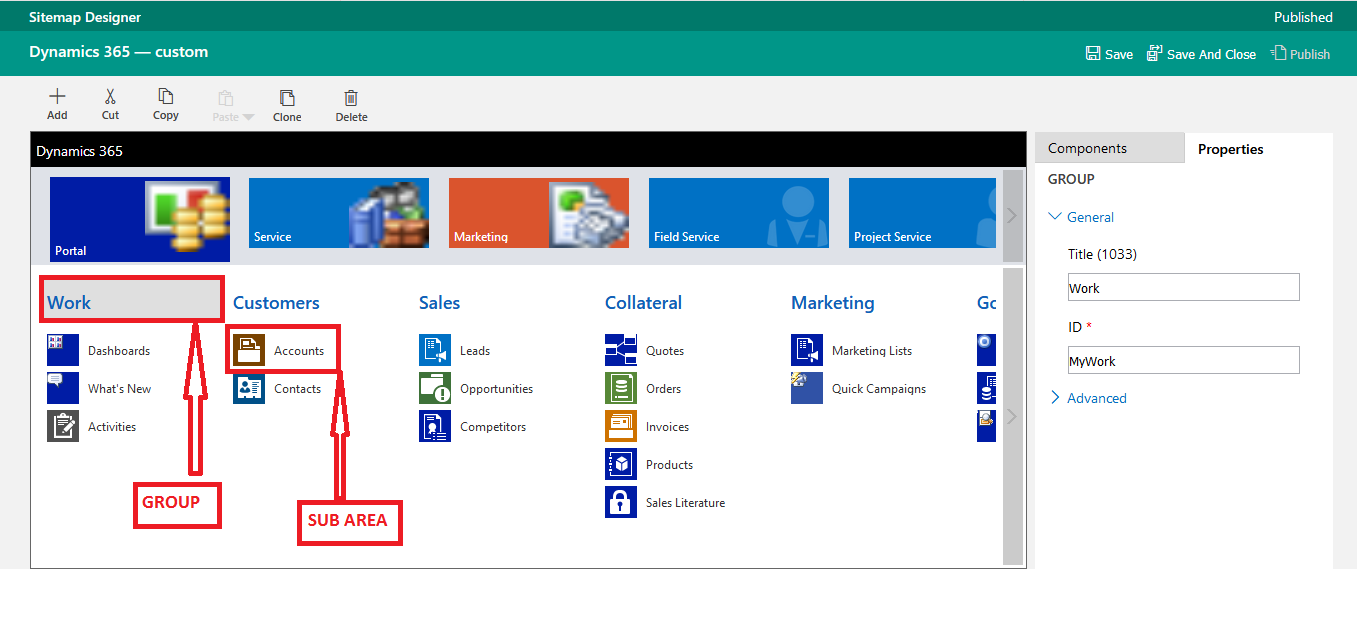Select the Sales Literature label
This screenshot has height=623, width=1357.
(685, 503)
